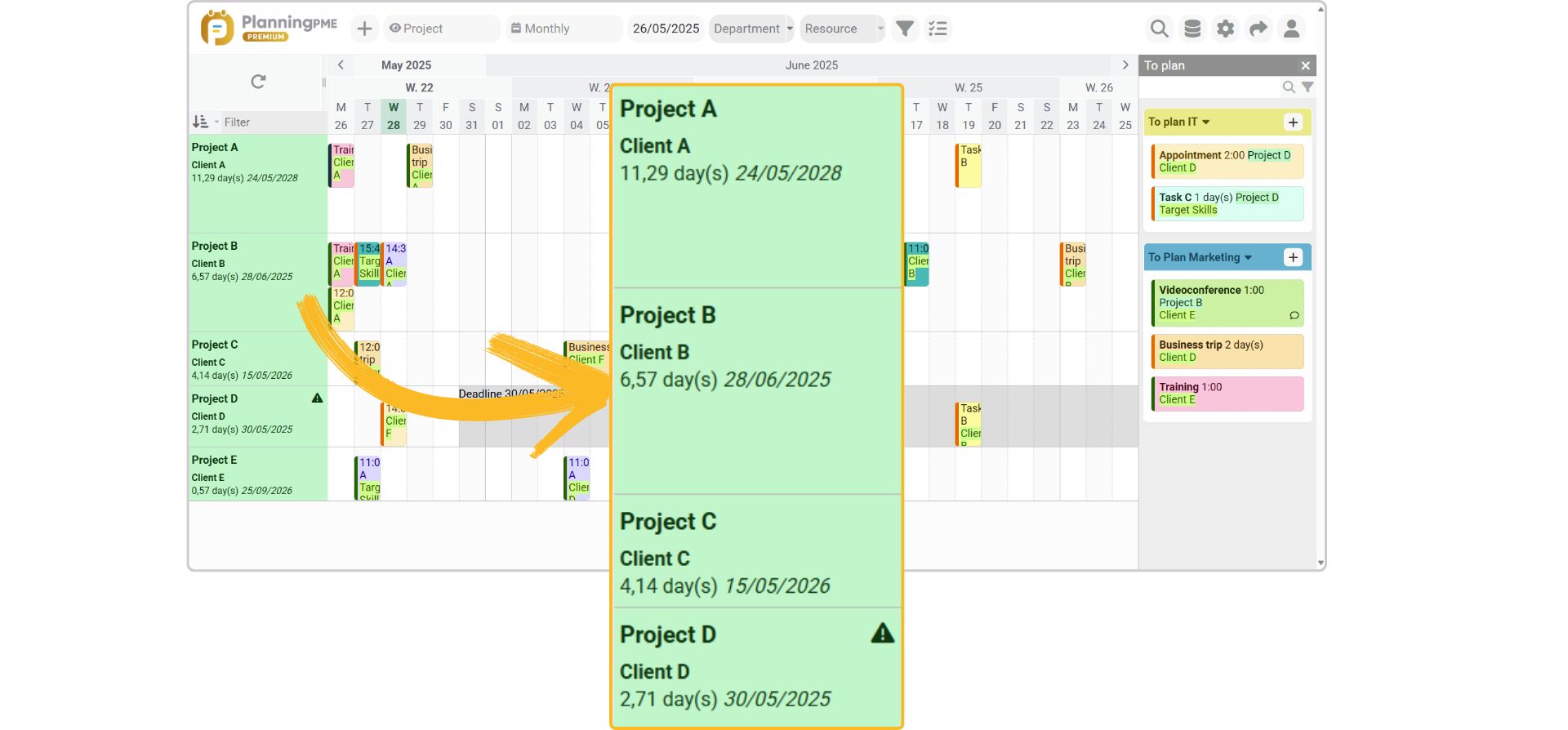This screenshot has height=730, width=1568.
Task: Go to next period with right chevron
Action: 1125,65
